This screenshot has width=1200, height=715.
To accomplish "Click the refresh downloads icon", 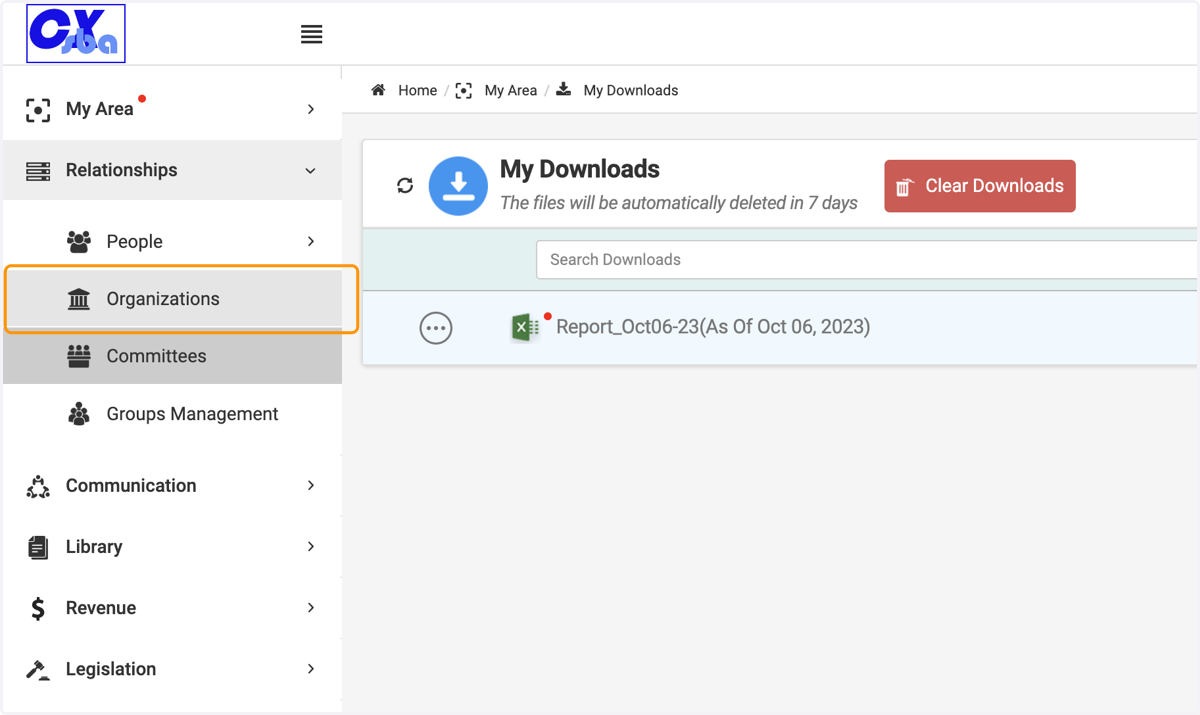I will click(x=405, y=185).
